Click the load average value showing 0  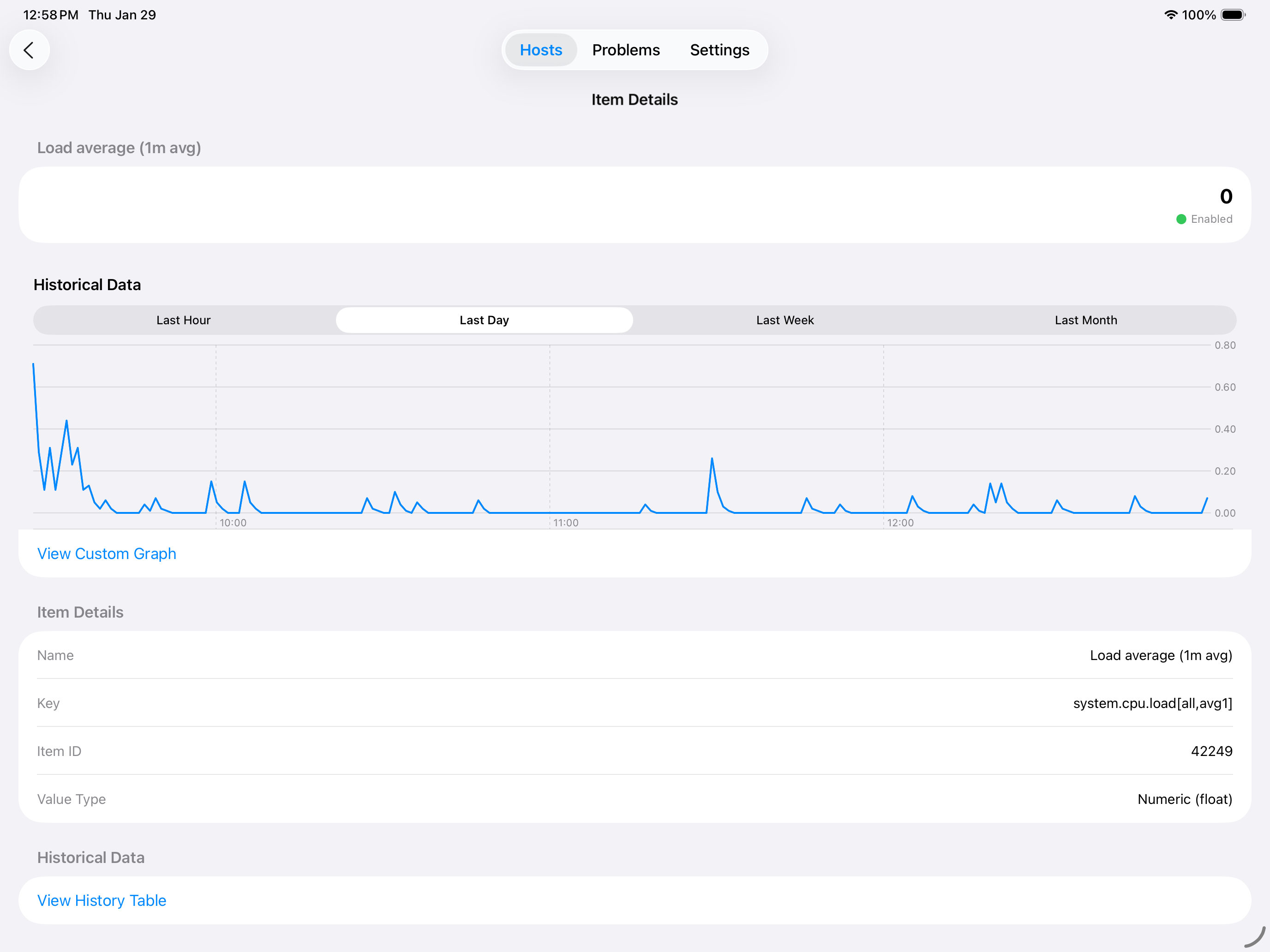pos(1226,196)
